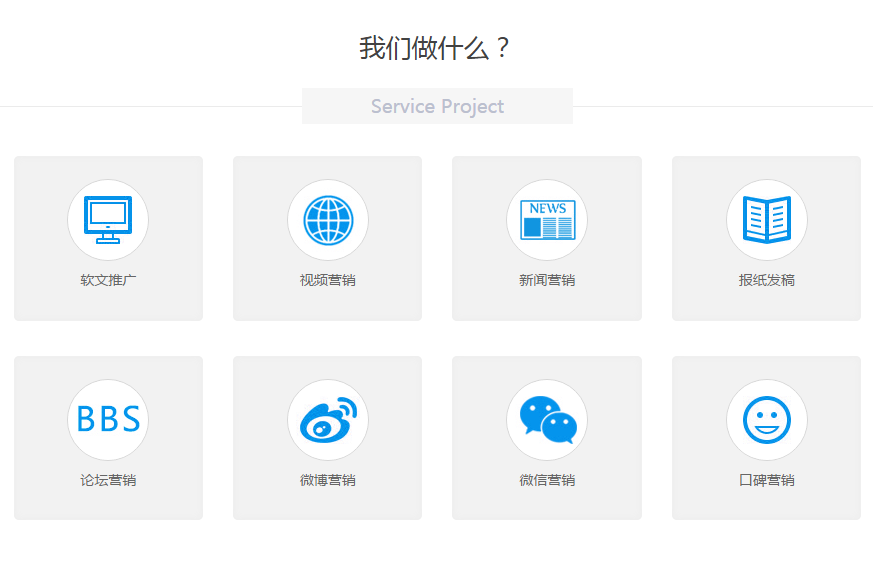The height and width of the screenshot is (572, 873).
Task: Click the 视频营销 label
Action: click(328, 280)
